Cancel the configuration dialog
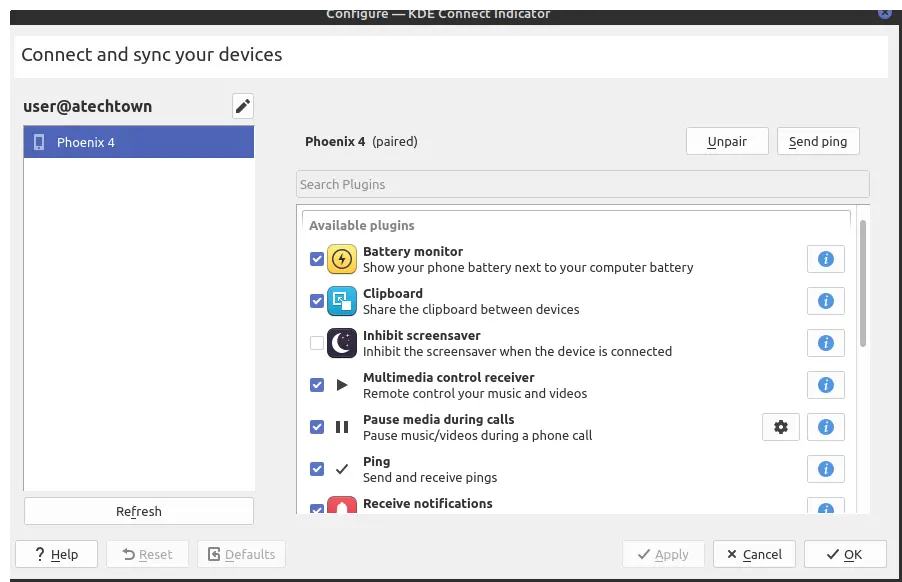This screenshot has height=582, width=902. 754,554
